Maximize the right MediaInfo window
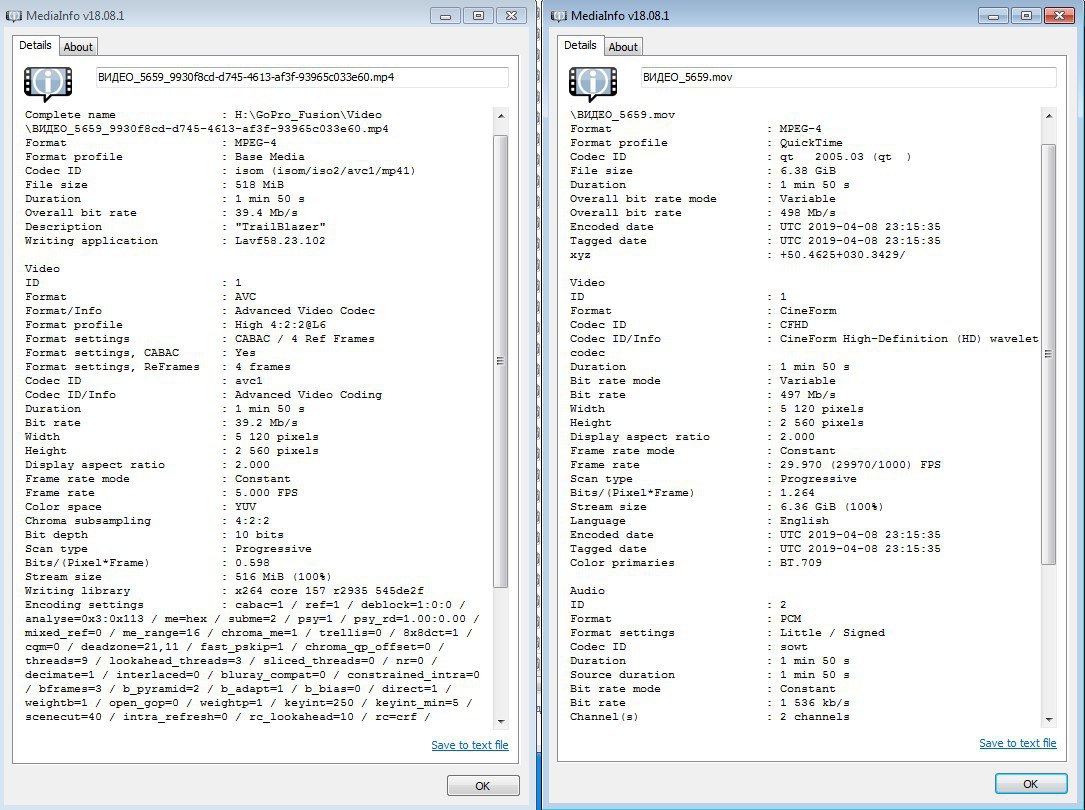Screen dimensions: 1085x810 tap(1026, 15)
